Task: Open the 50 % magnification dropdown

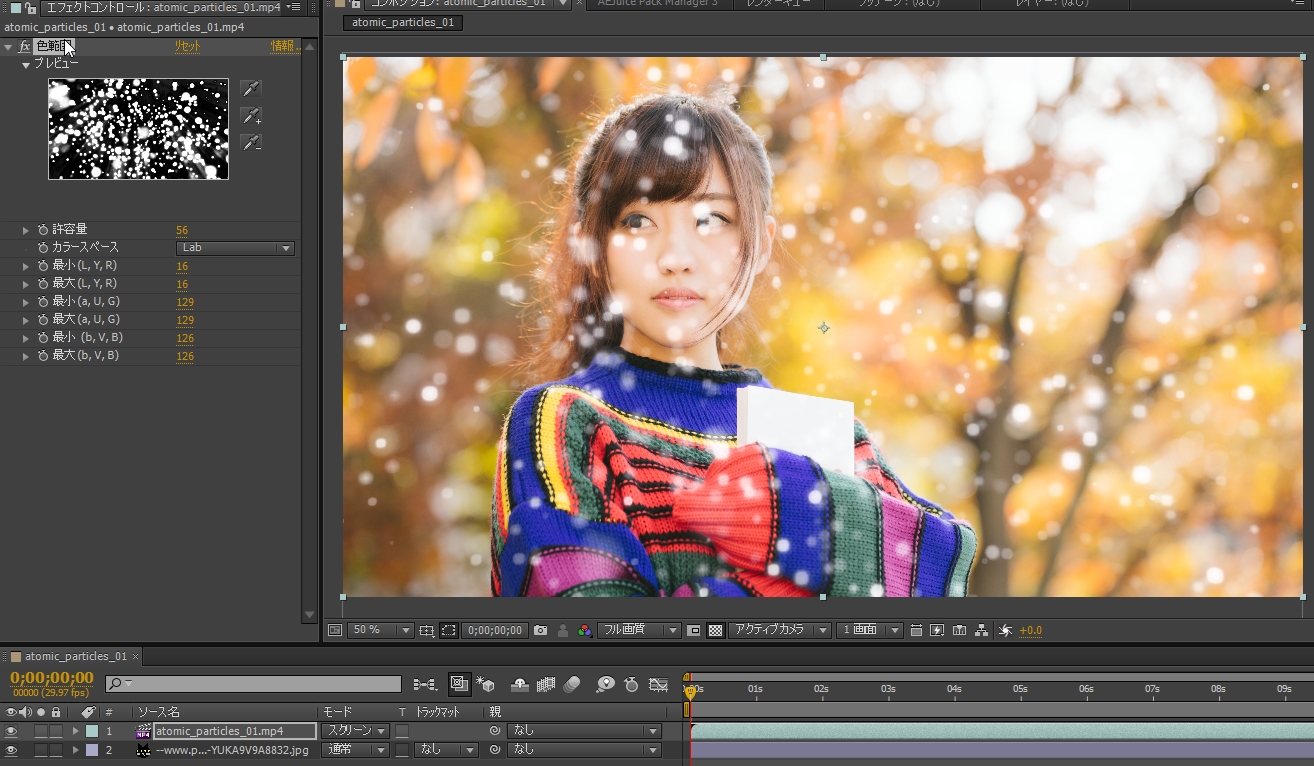Action: pos(380,631)
